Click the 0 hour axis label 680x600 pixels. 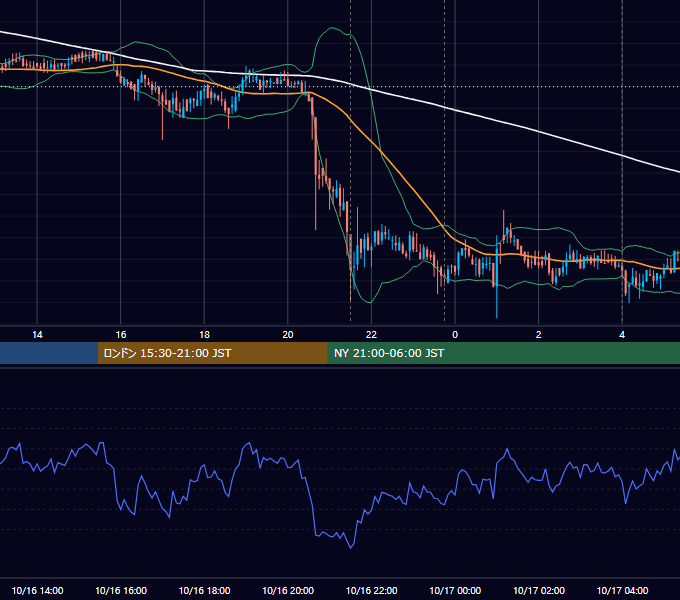coord(455,335)
